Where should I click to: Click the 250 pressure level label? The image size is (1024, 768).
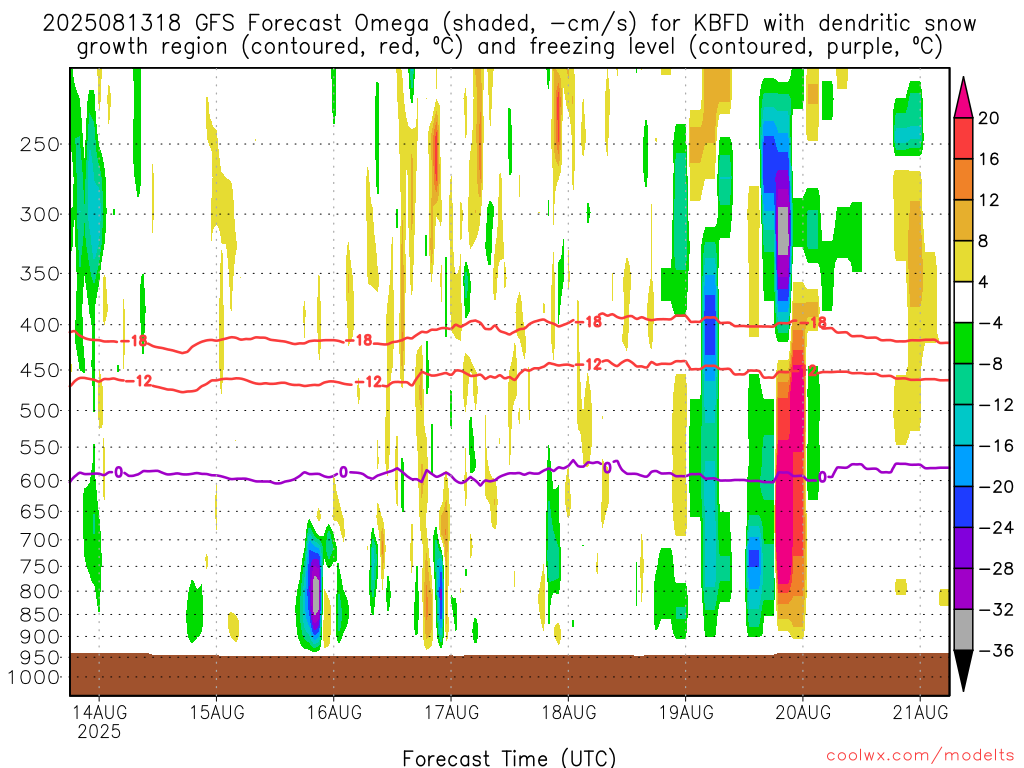(x=40, y=144)
